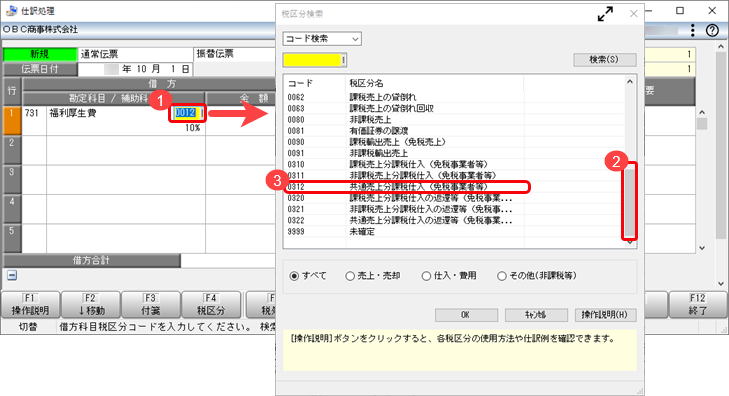
Task: Click the 振替伝票 field
Action: (235, 54)
